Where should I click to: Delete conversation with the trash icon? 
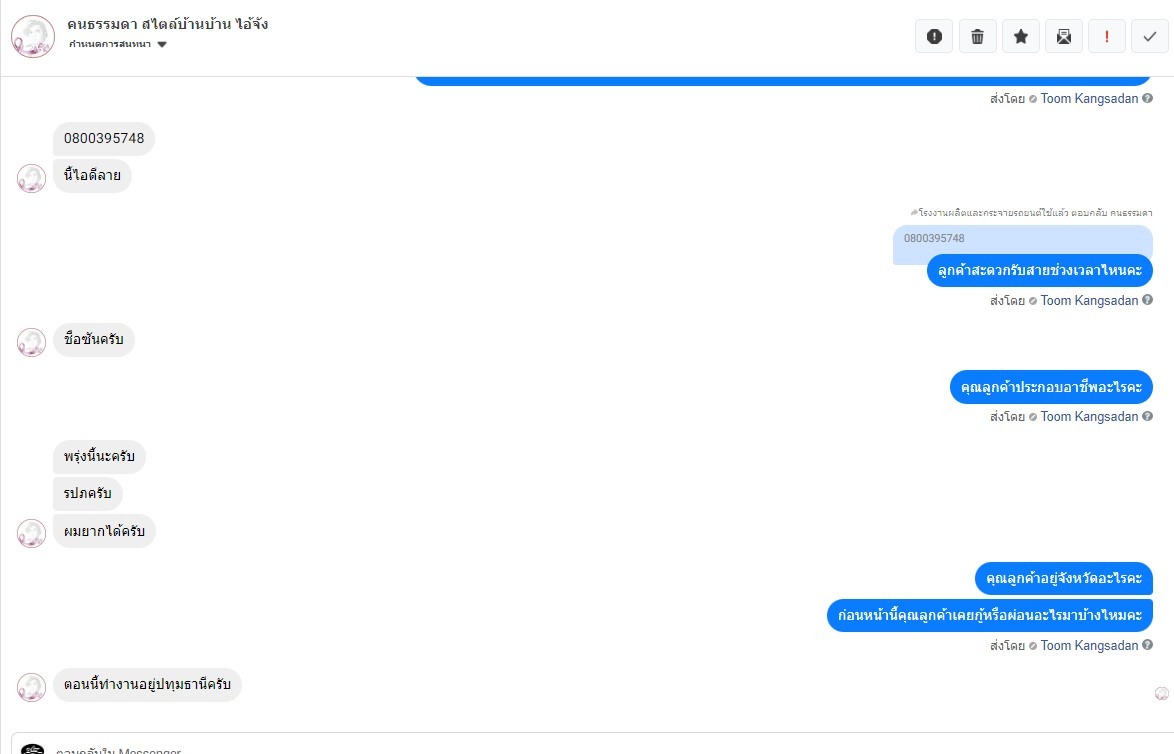pyautogui.click(x=977, y=36)
